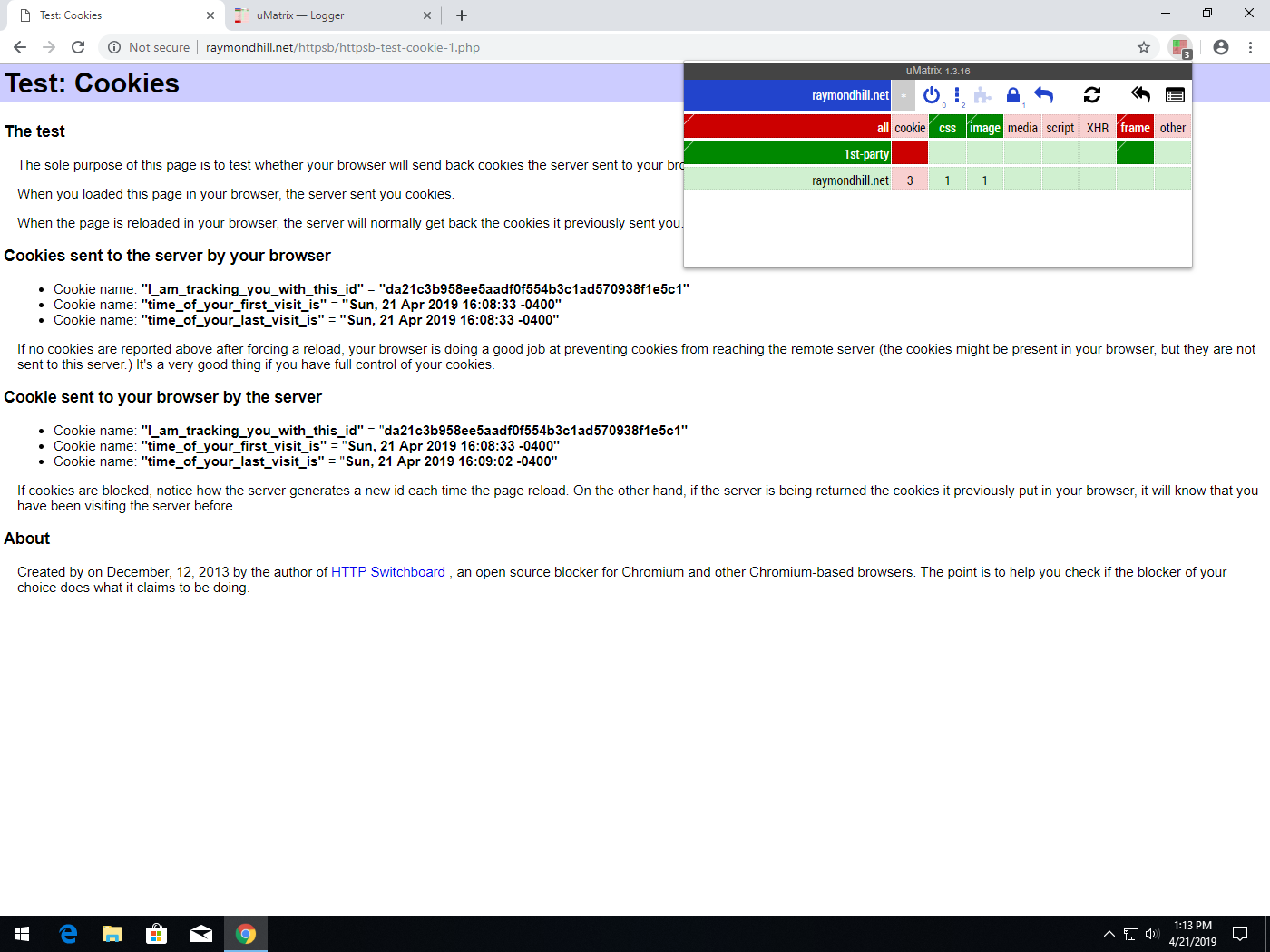Toggle blocking for the cookie column header
This screenshot has height=952, width=1270.
click(x=910, y=128)
